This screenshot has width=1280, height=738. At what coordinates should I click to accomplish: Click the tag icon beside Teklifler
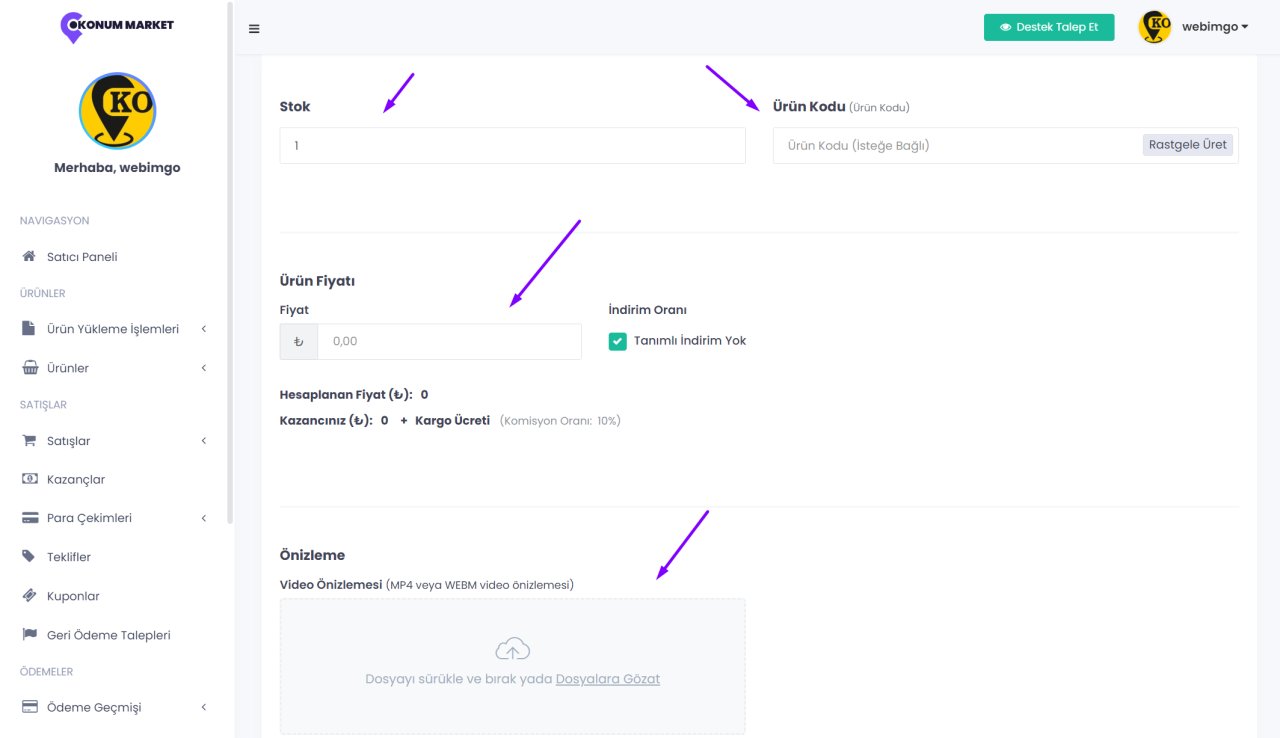tap(29, 556)
